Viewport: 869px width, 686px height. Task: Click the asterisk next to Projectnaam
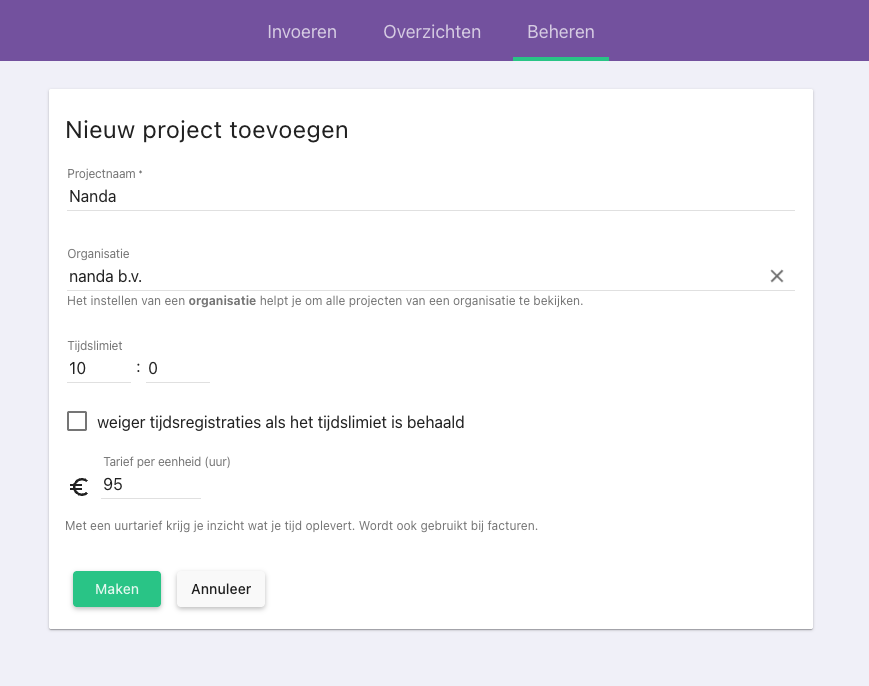pos(139,172)
